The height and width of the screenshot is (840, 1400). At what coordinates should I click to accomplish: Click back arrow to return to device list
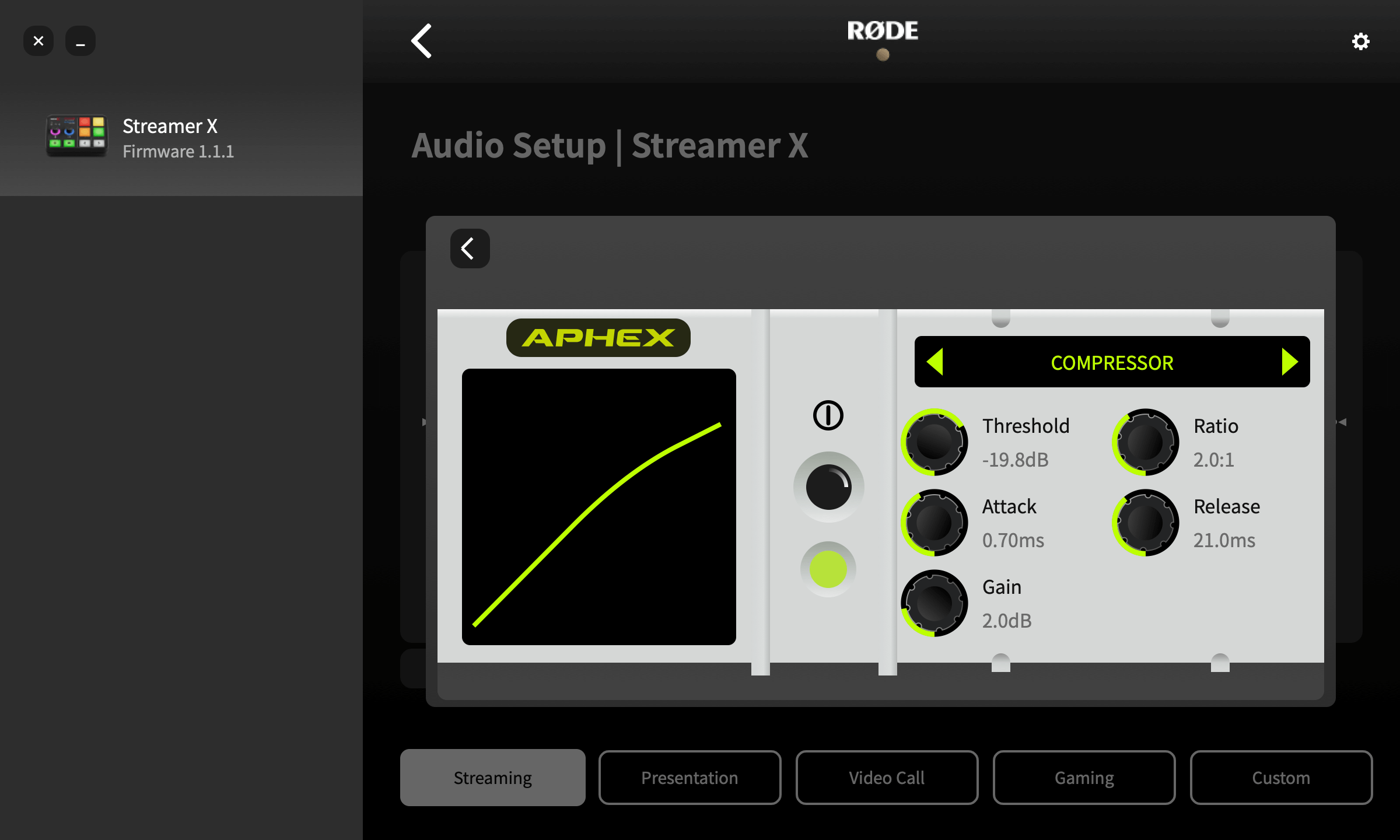(x=421, y=40)
